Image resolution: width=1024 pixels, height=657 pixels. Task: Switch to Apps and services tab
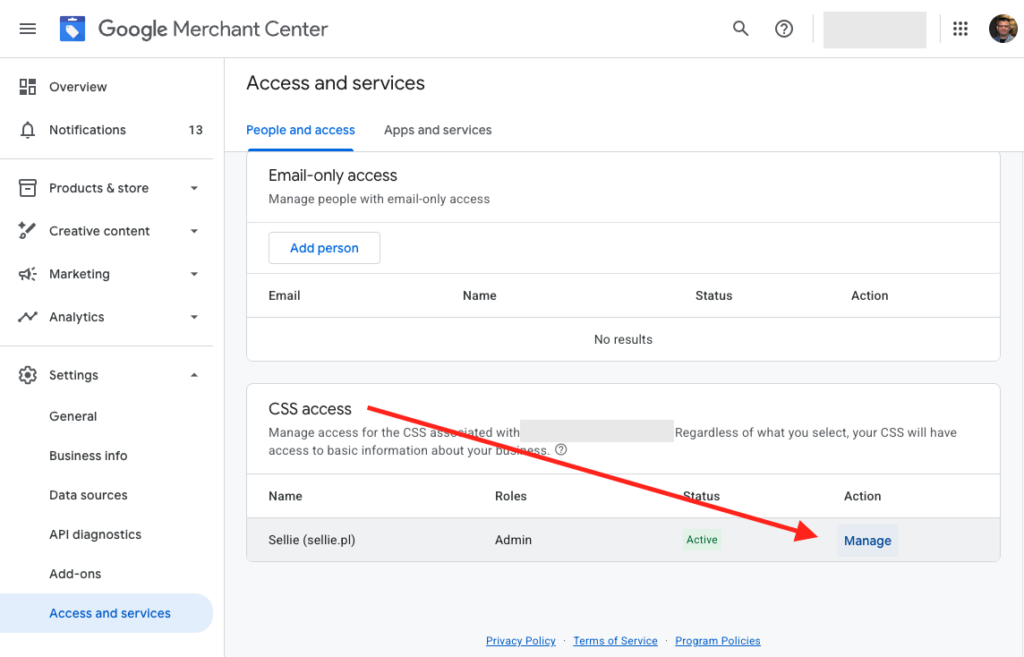click(438, 130)
